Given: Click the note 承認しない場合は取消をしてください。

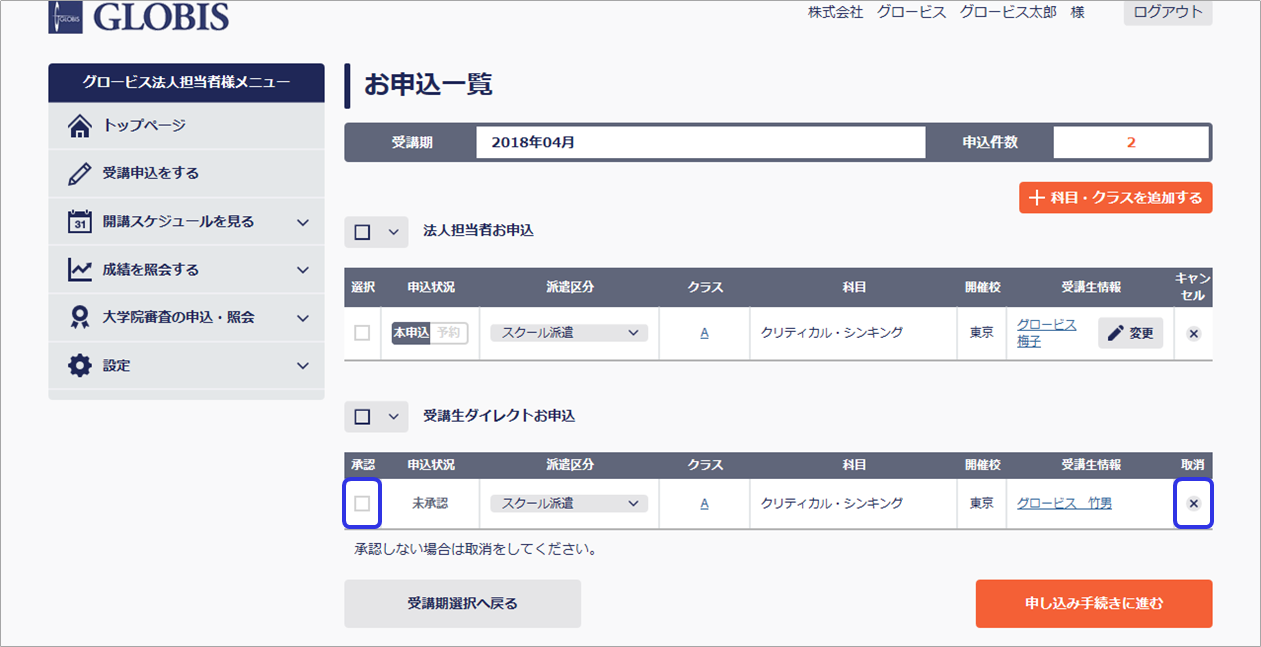Looking at the screenshot, I should pyautogui.click(x=476, y=549).
